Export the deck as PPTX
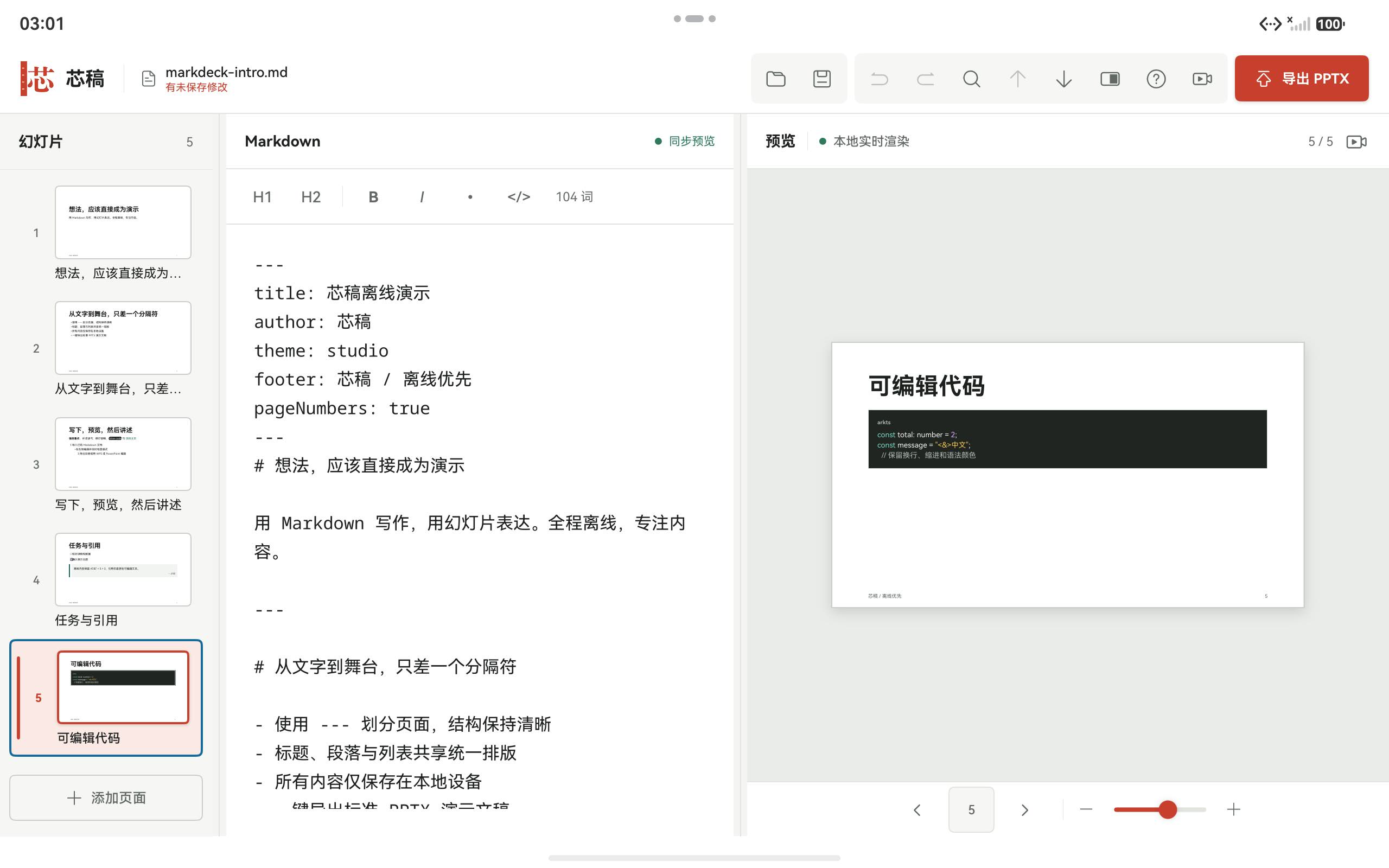This screenshot has width=1389, height=868. pos(1301,79)
